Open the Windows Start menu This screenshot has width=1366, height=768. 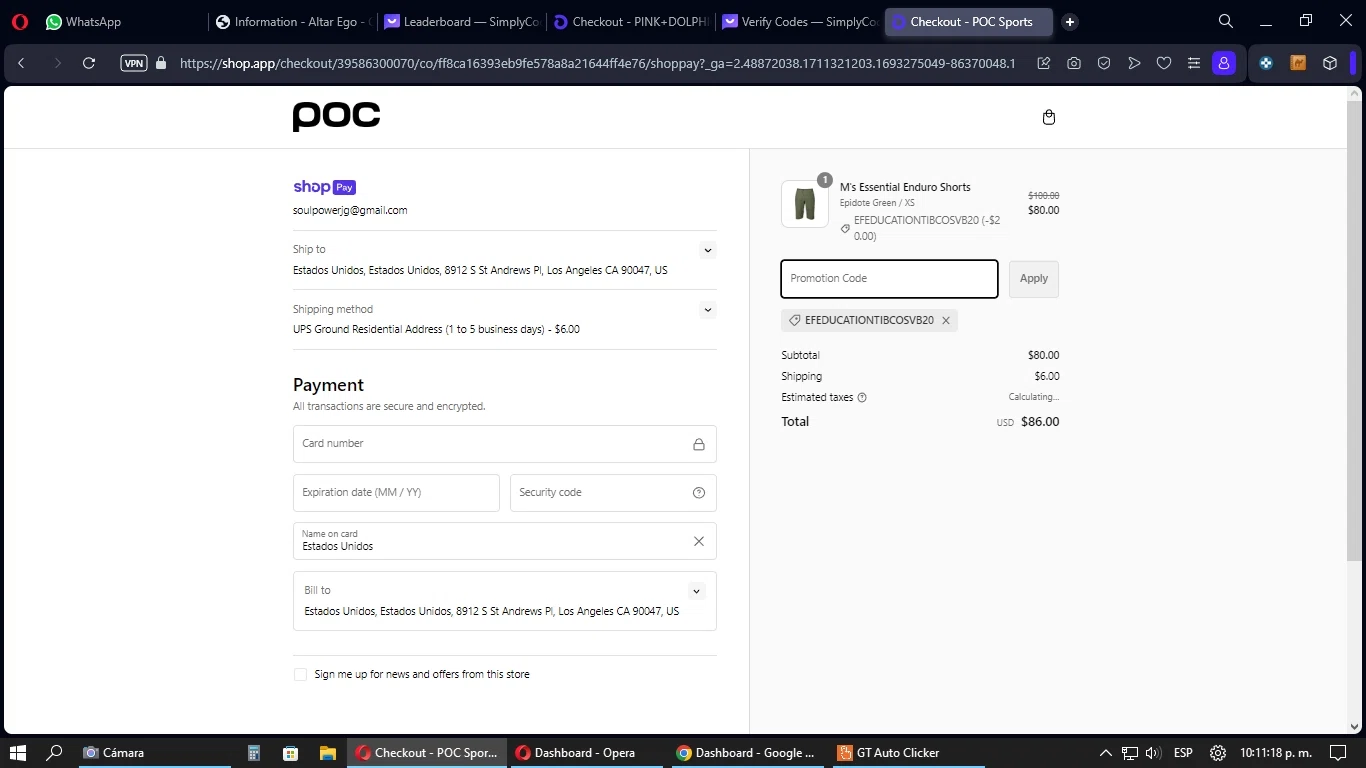(17, 753)
